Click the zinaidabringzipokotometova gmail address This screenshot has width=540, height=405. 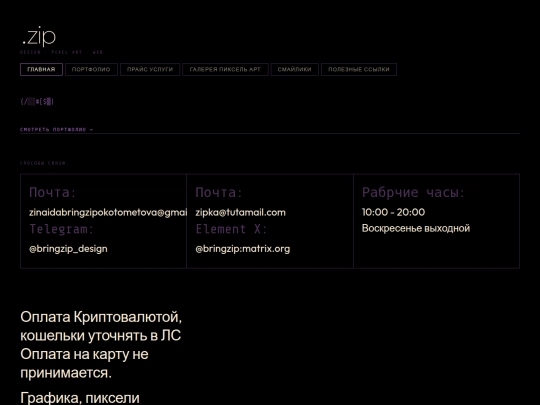[x=108, y=212]
